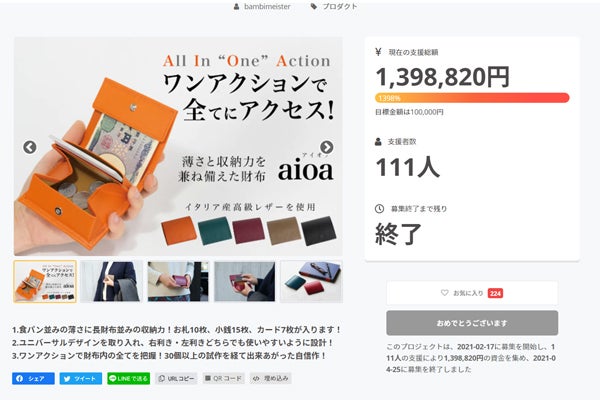Share project on Facebook (シェア)
600x400 pixels.
(33, 379)
